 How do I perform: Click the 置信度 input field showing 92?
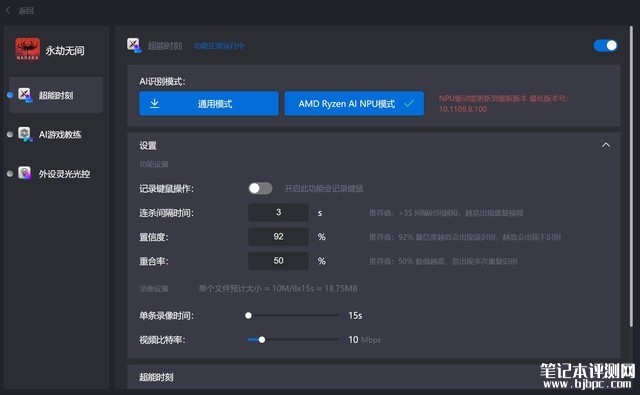(x=278, y=237)
